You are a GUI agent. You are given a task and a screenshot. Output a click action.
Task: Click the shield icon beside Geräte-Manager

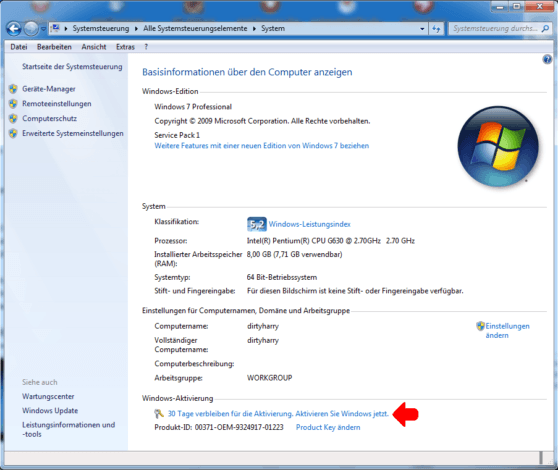point(13,89)
